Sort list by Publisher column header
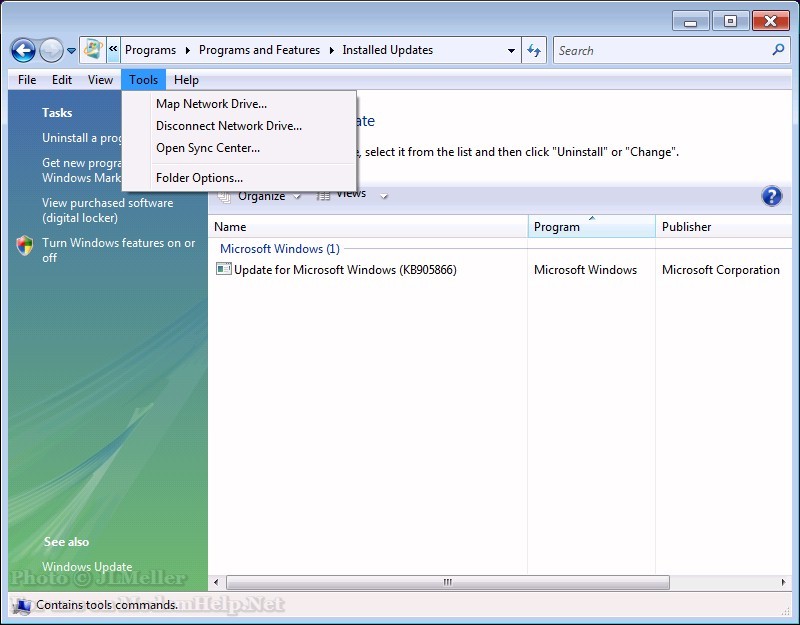 686,227
